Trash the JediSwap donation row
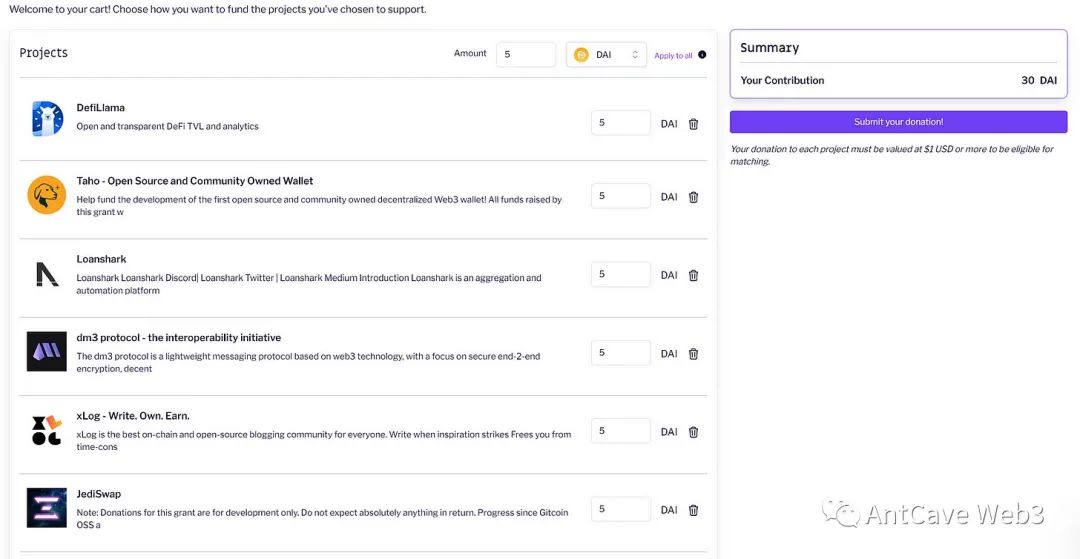Image resolution: width=1080 pixels, height=559 pixels. click(693, 510)
